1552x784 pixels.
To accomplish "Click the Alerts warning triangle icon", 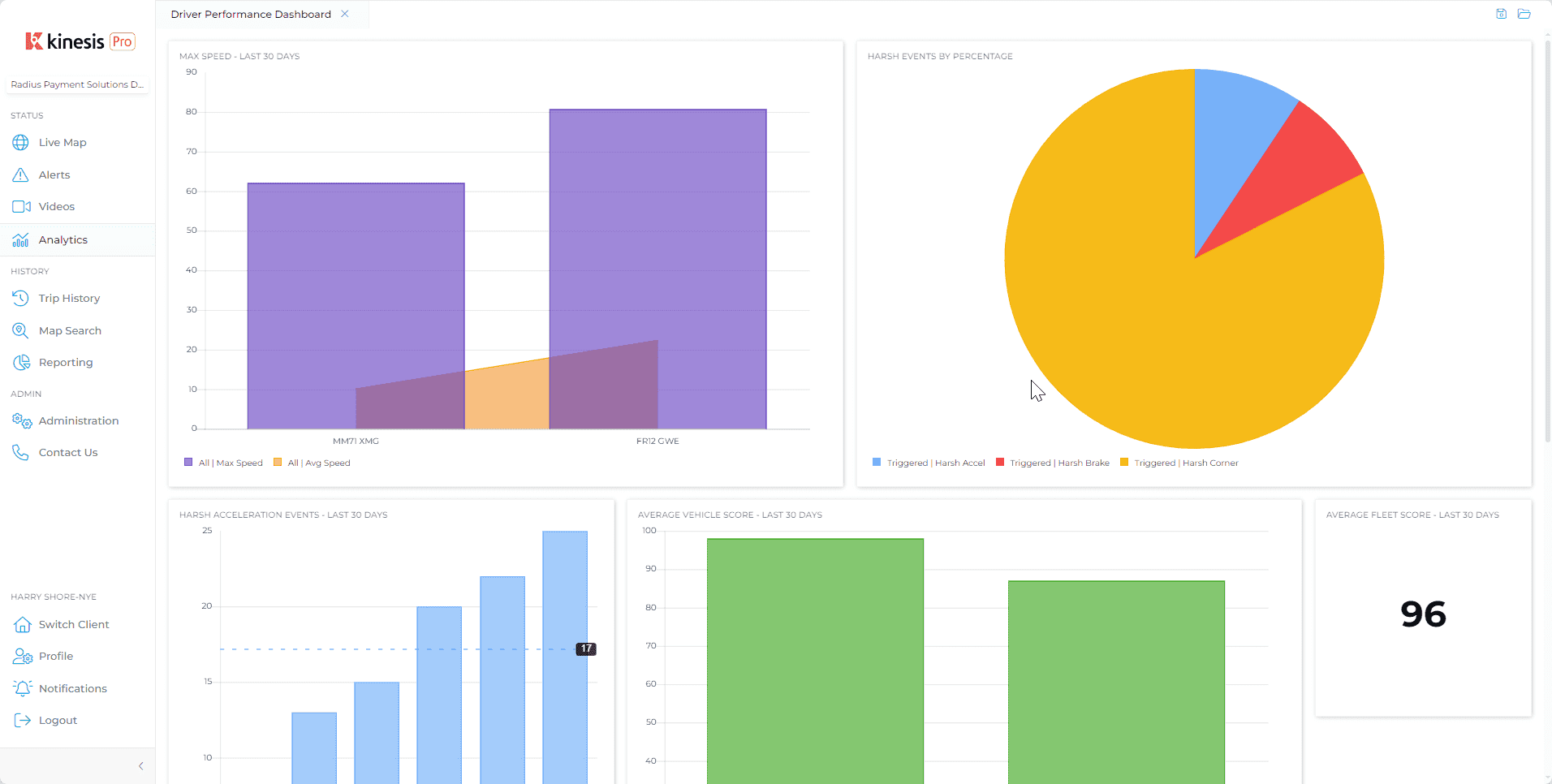I will tap(21, 175).
